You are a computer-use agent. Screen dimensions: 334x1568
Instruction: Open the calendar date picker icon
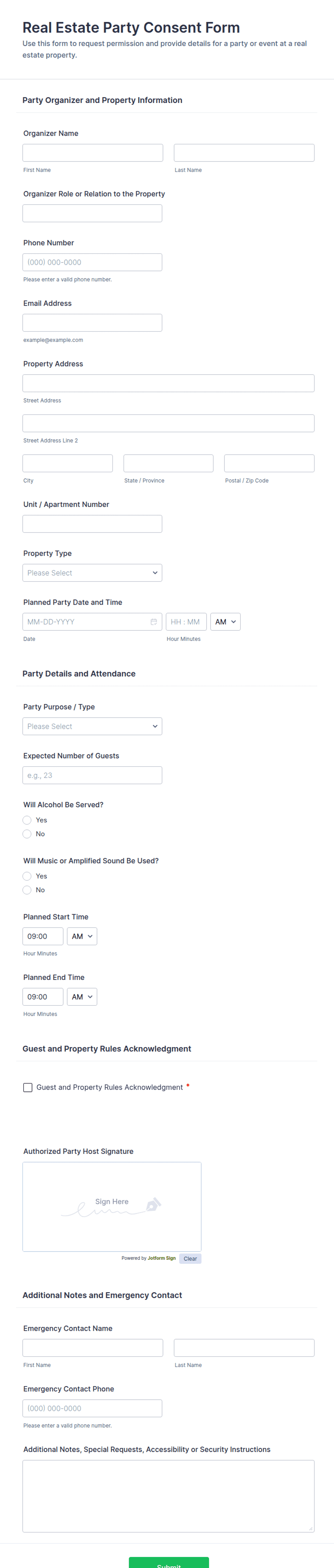(154, 621)
